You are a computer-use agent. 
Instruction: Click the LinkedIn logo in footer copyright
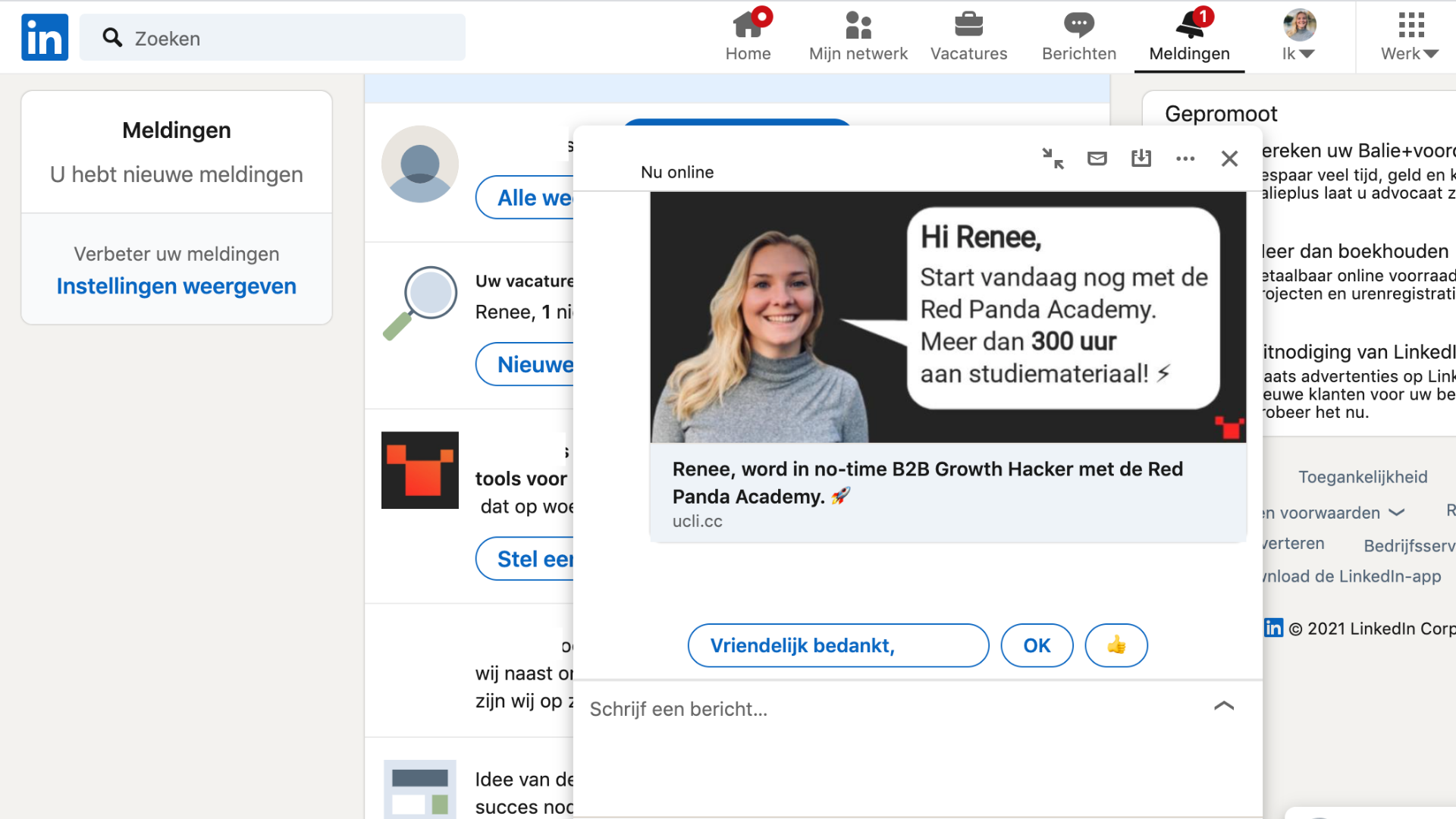(1273, 628)
